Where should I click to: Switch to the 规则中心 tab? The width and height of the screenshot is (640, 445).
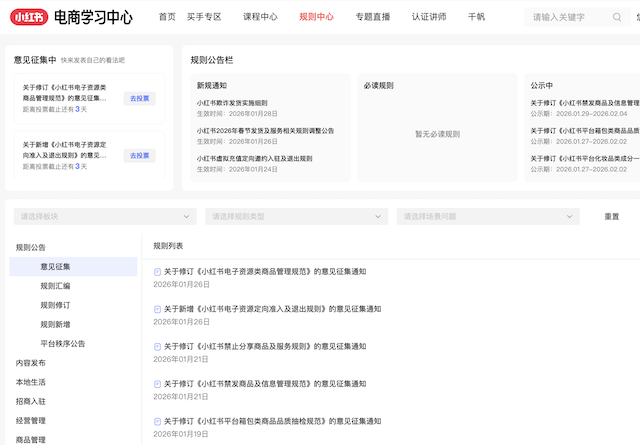pos(316,17)
